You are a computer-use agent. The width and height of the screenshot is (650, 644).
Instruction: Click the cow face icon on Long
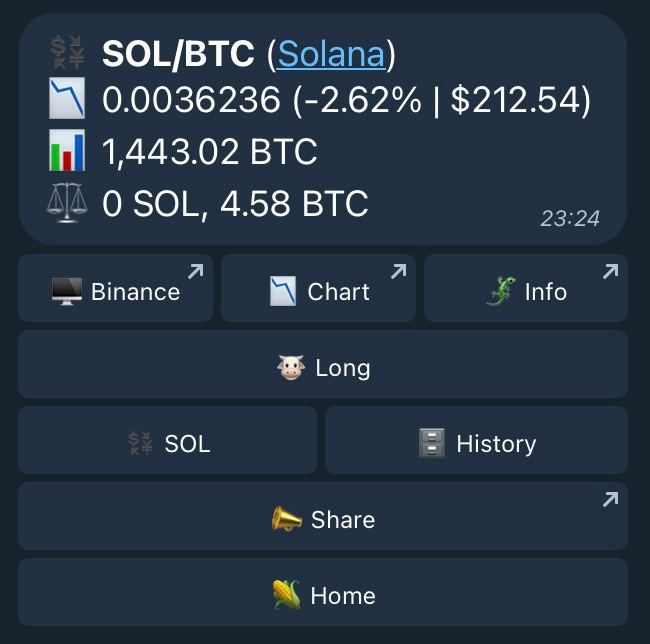pyautogui.click(x=291, y=367)
